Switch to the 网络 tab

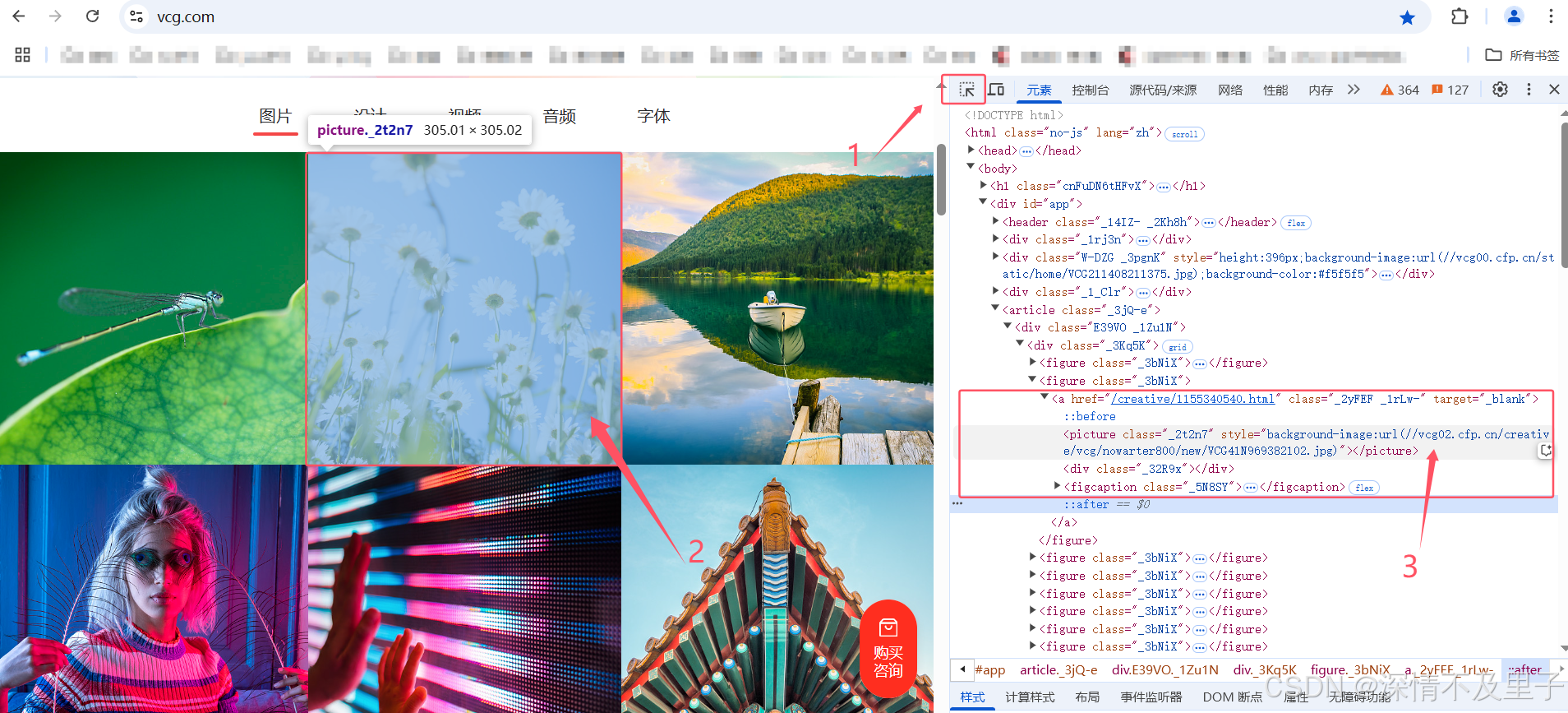1230,90
